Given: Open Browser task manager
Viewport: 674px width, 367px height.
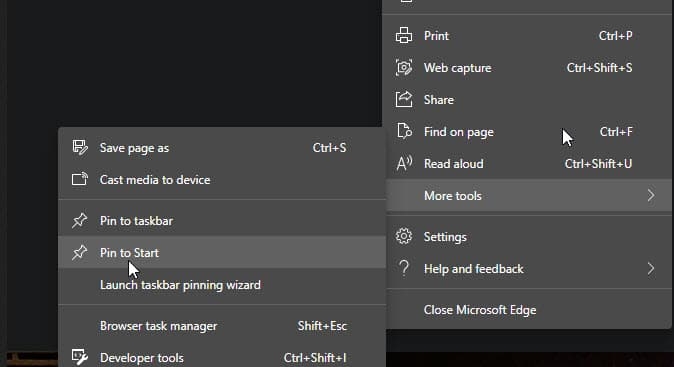Looking at the screenshot, I should (x=222, y=326).
